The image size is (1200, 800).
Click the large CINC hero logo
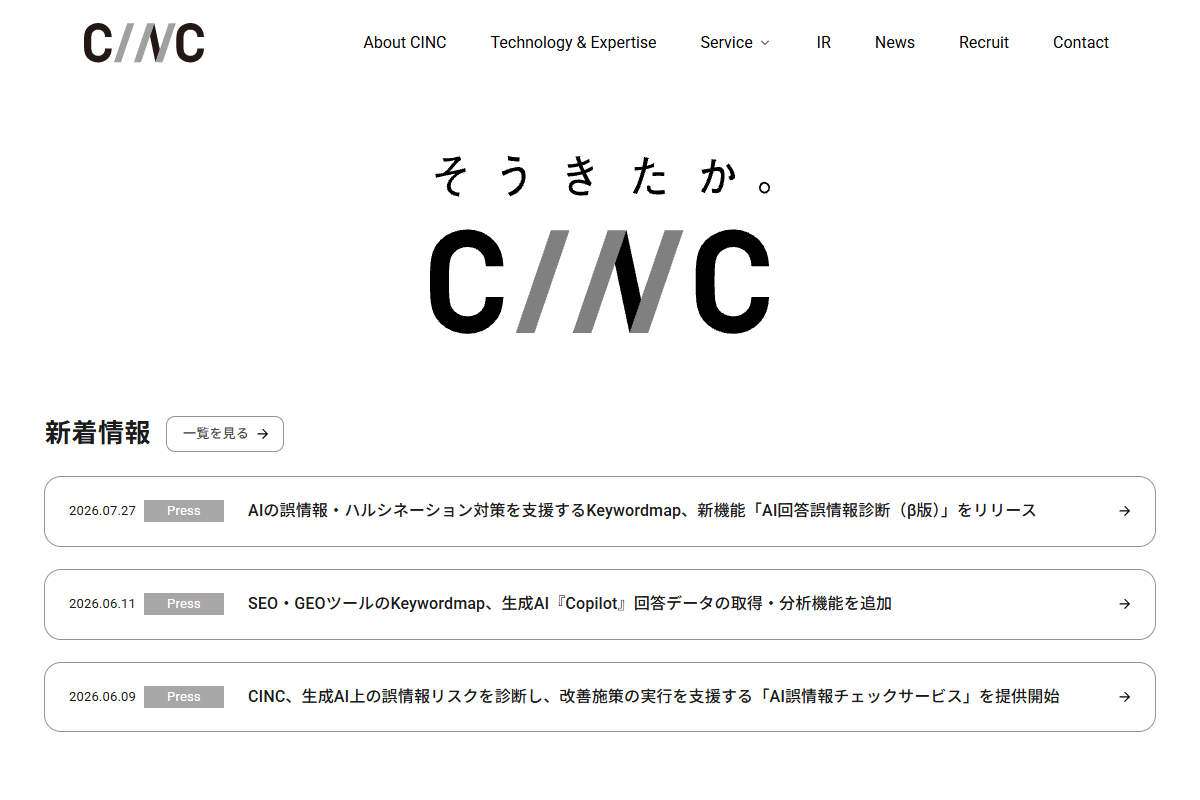pos(600,282)
